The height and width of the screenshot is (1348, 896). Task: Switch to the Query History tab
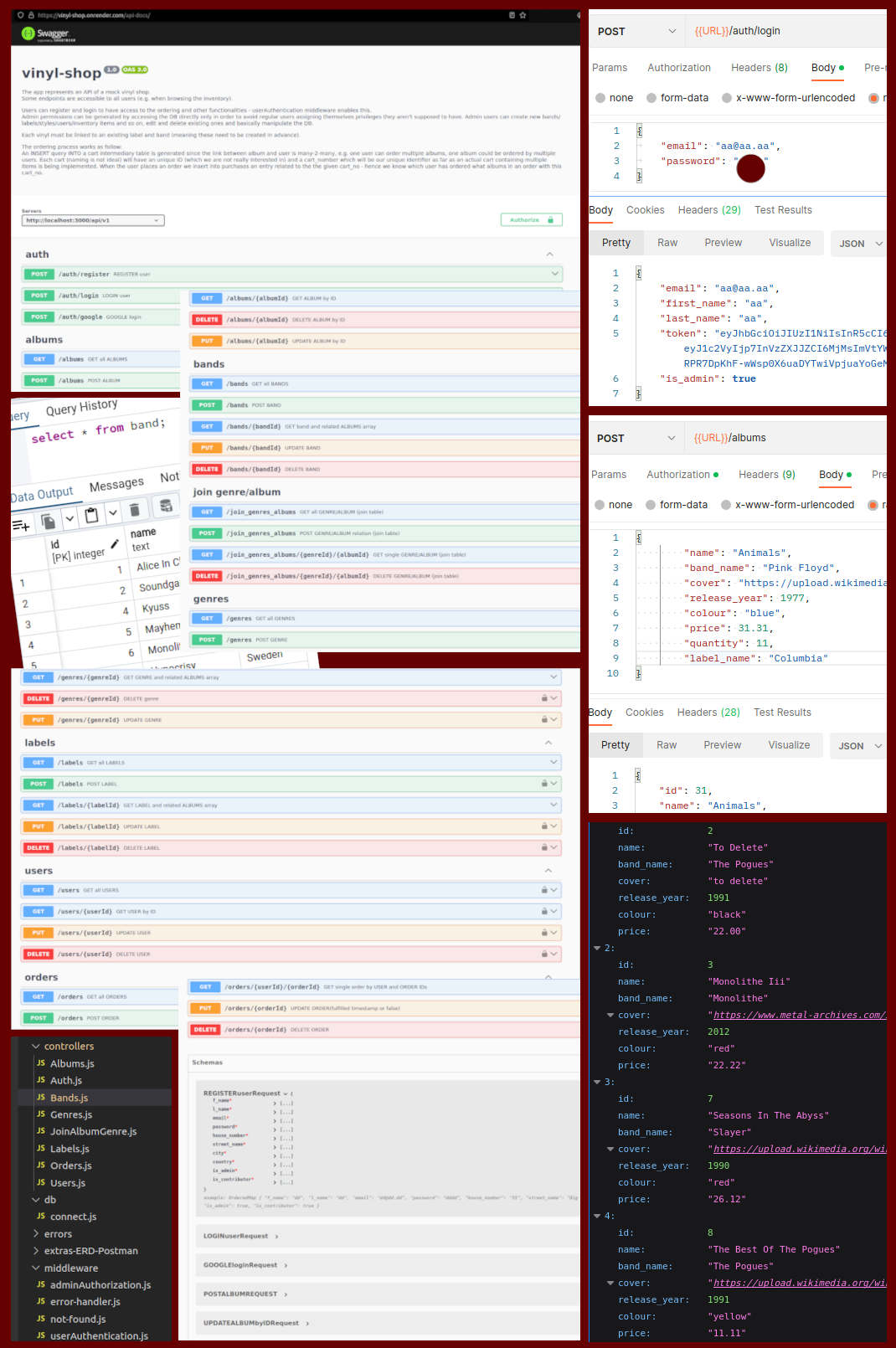click(81, 408)
